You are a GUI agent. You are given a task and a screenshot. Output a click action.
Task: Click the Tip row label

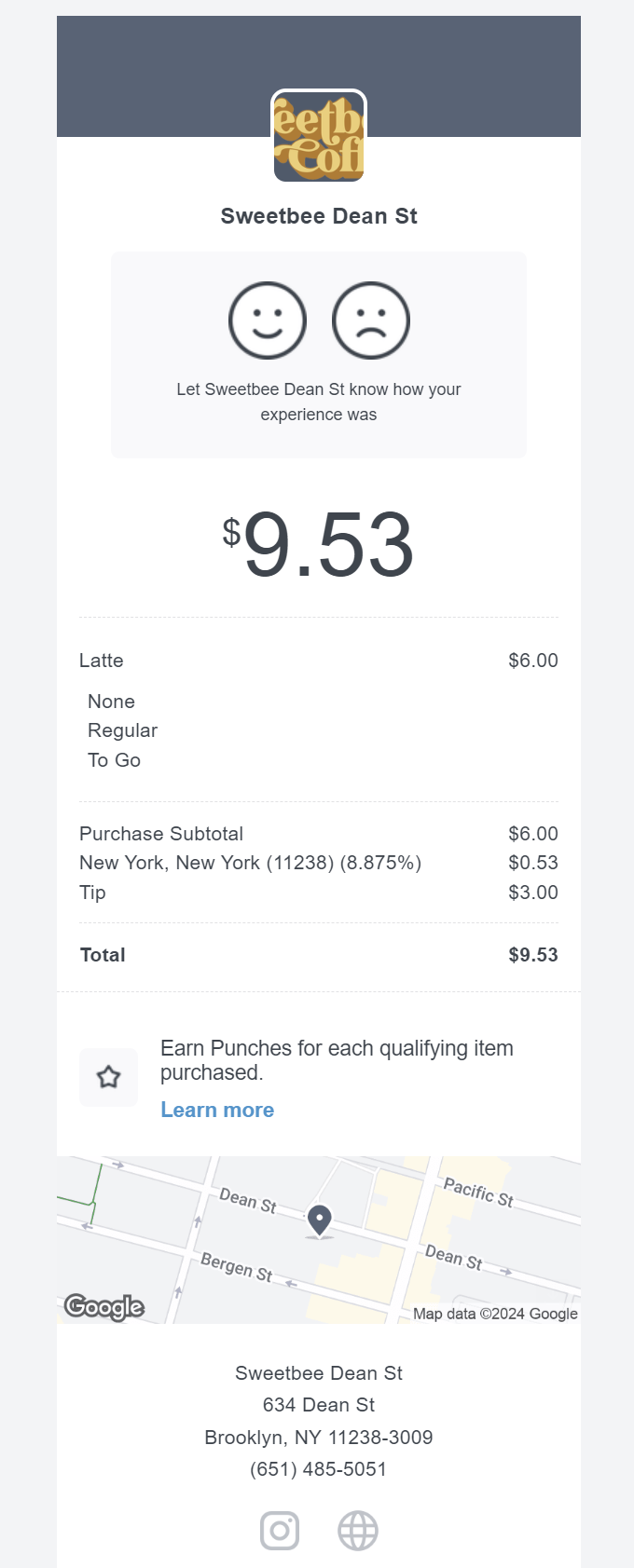coord(93,893)
